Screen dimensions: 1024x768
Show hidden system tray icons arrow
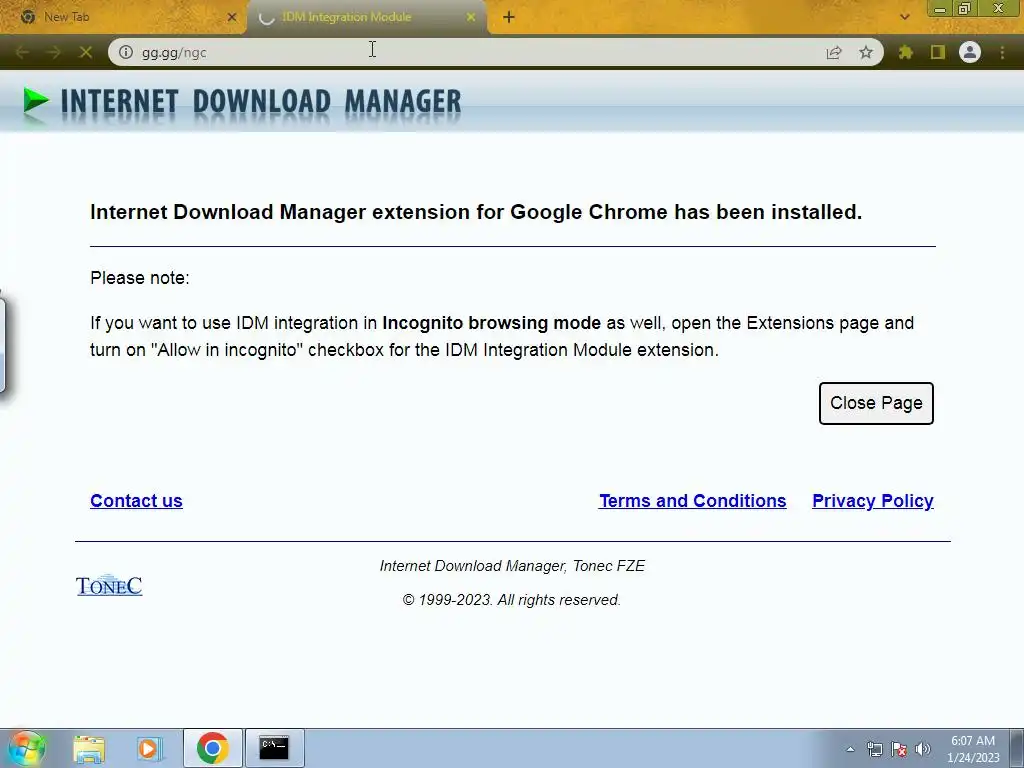[x=850, y=749]
